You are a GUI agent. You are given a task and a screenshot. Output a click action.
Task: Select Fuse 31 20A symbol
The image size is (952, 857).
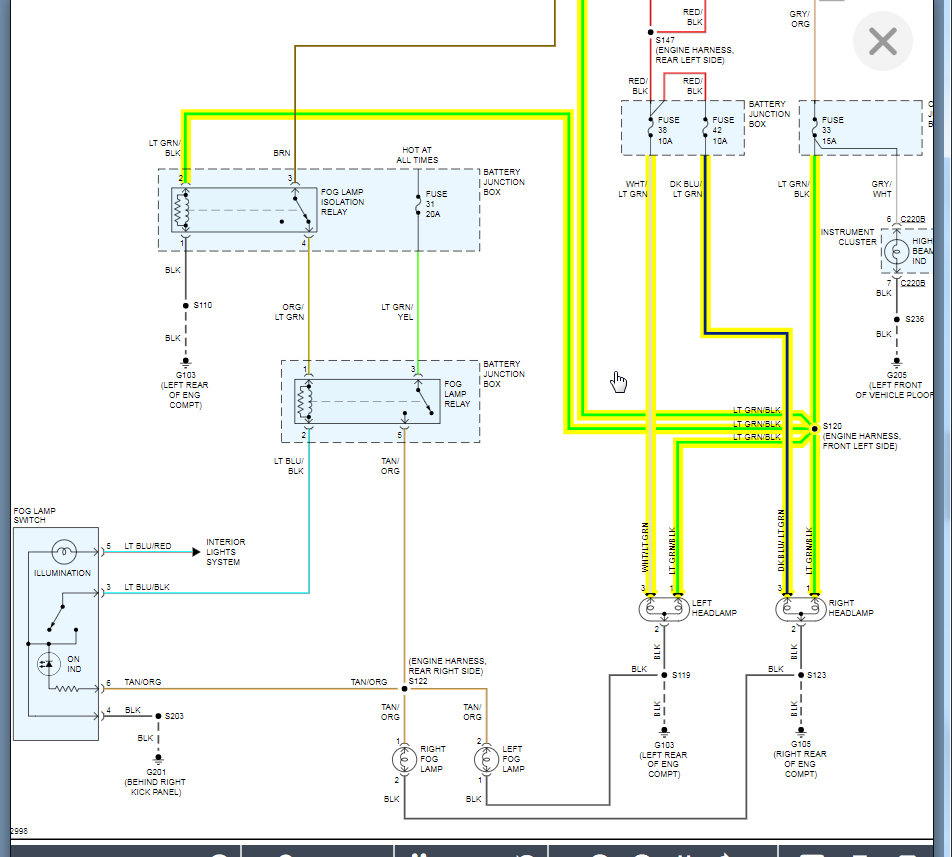pos(418,205)
